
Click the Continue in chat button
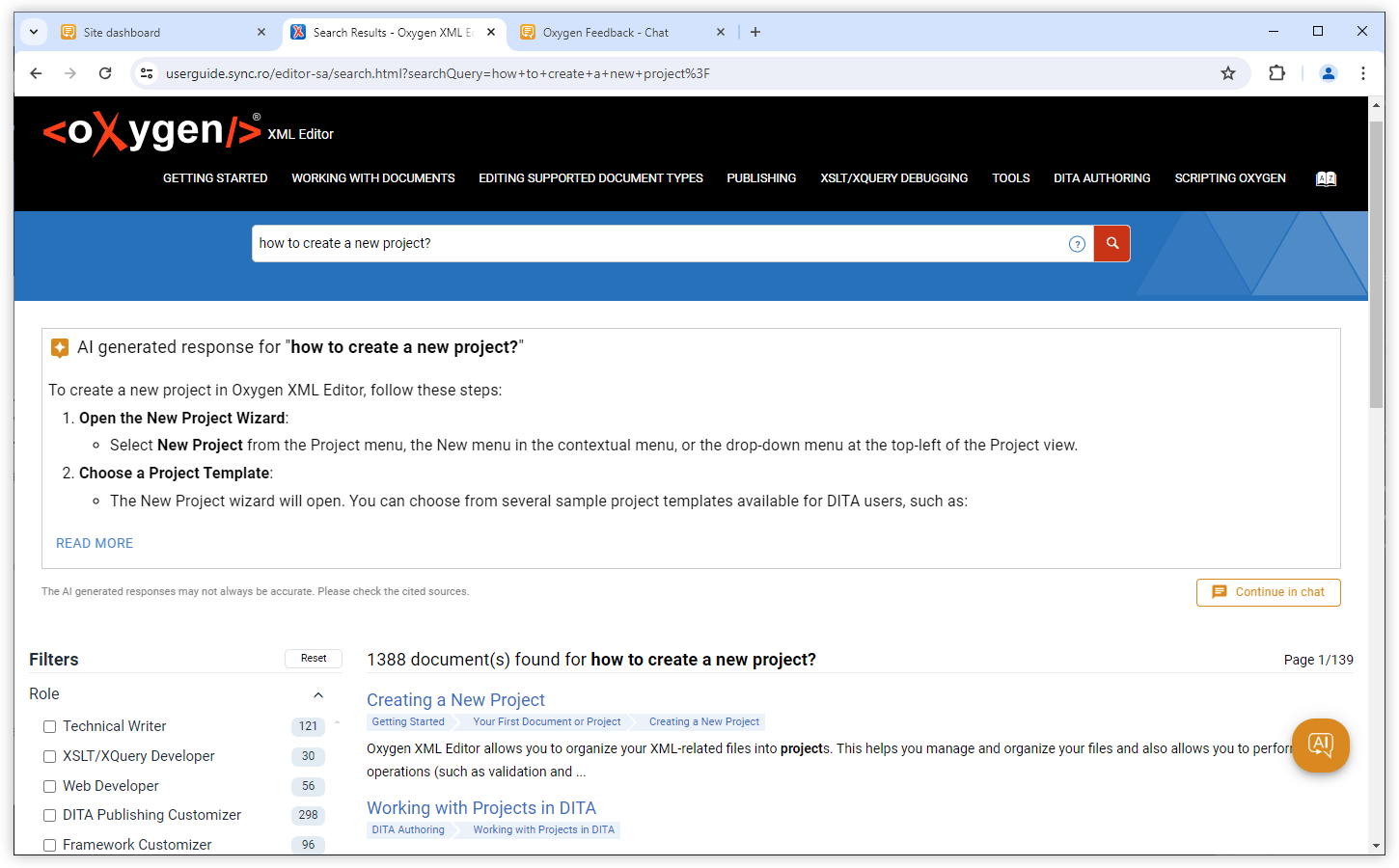[x=1268, y=592]
